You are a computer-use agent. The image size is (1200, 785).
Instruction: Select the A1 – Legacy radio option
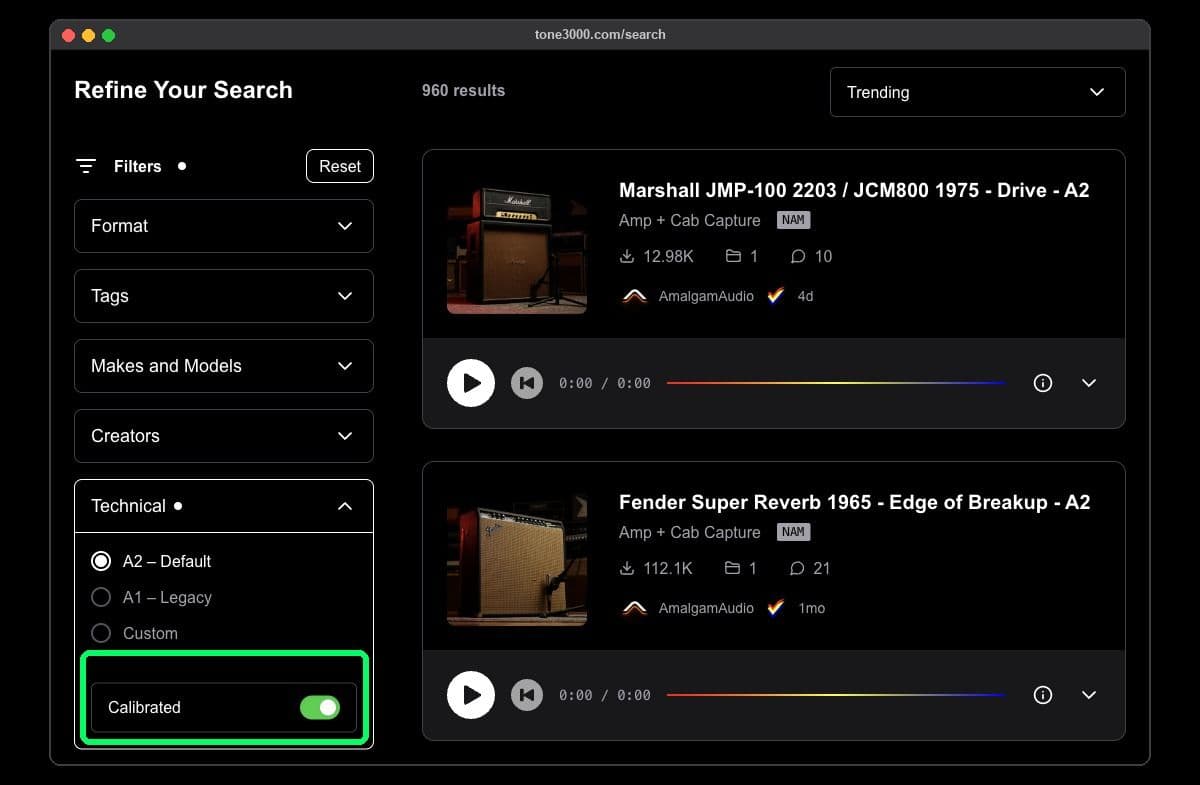click(101, 597)
